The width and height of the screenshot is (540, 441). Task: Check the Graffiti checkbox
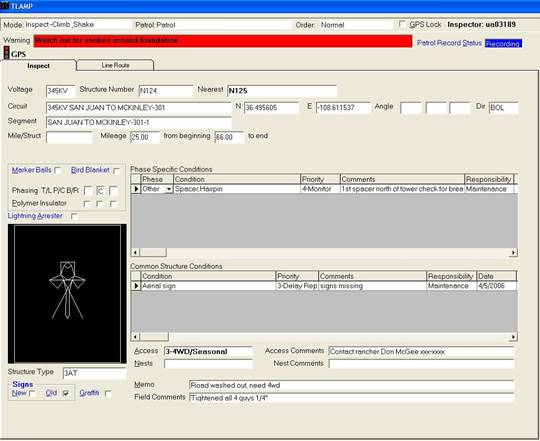[108, 393]
